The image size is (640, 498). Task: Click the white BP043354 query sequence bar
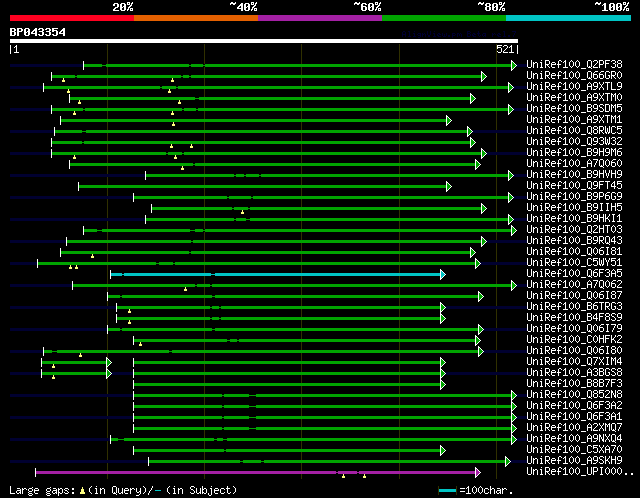[264, 41]
